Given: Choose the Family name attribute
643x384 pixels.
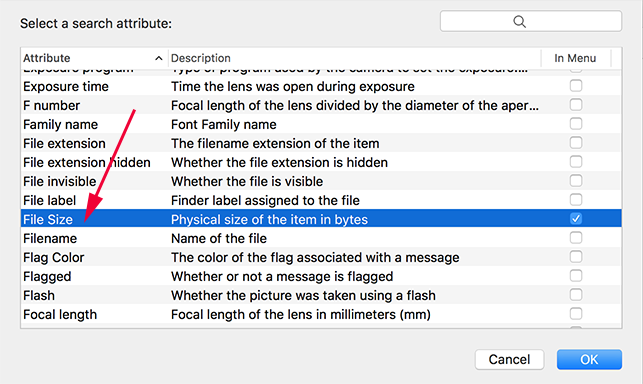Looking at the screenshot, I should tap(60, 124).
